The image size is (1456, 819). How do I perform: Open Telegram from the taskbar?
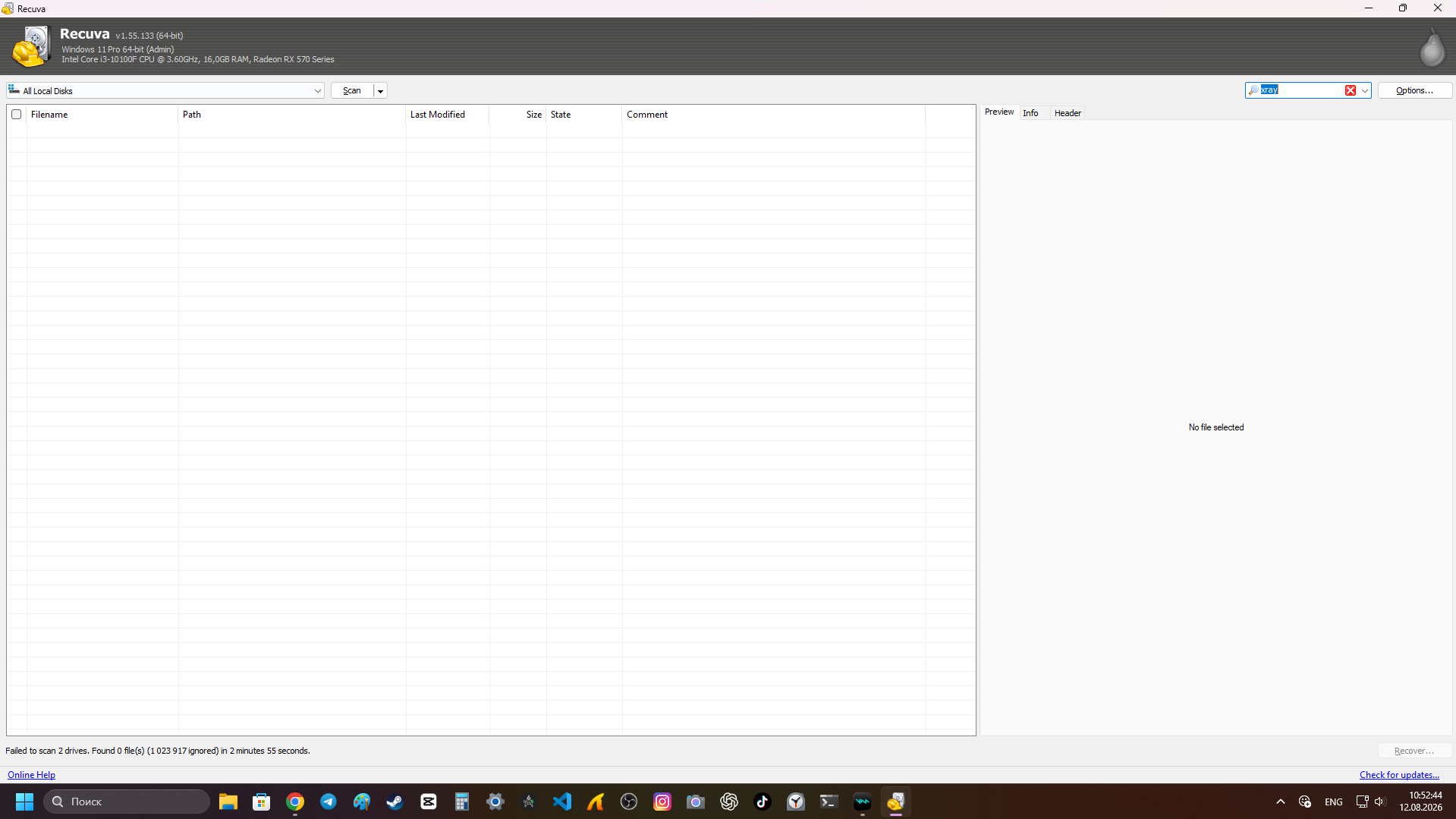point(329,802)
